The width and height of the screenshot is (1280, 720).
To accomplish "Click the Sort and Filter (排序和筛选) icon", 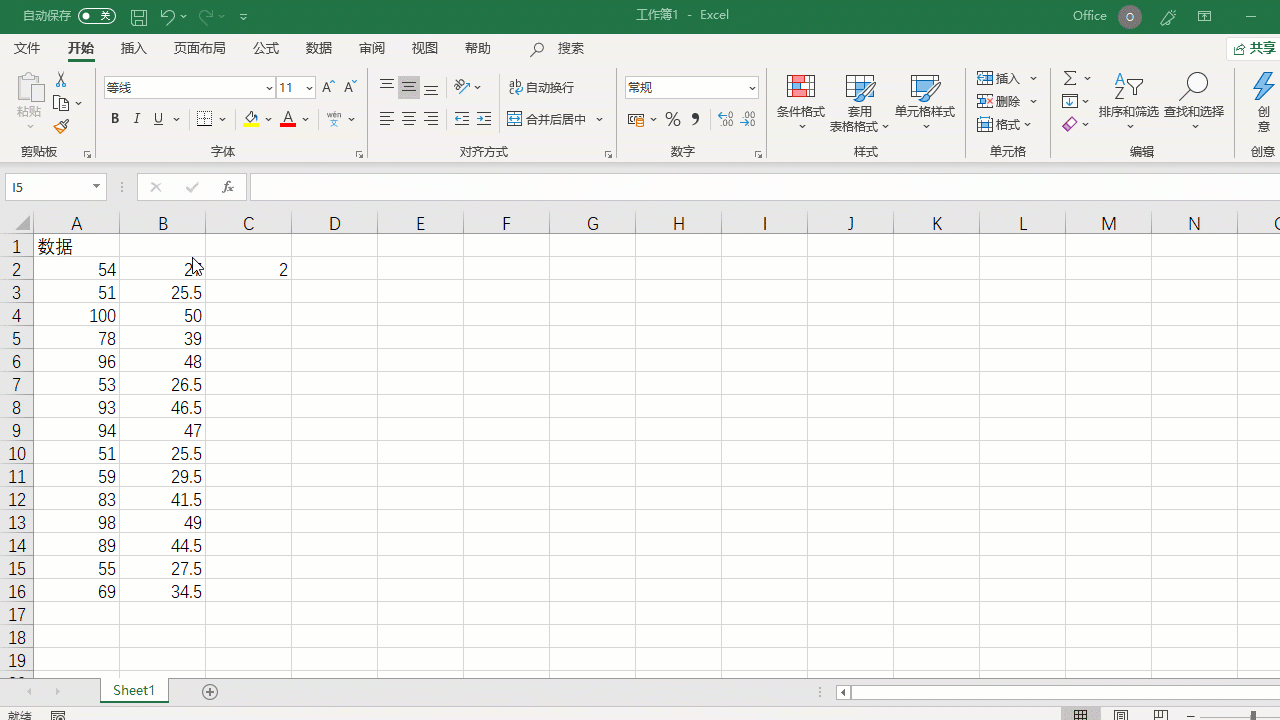I will (1128, 100).
